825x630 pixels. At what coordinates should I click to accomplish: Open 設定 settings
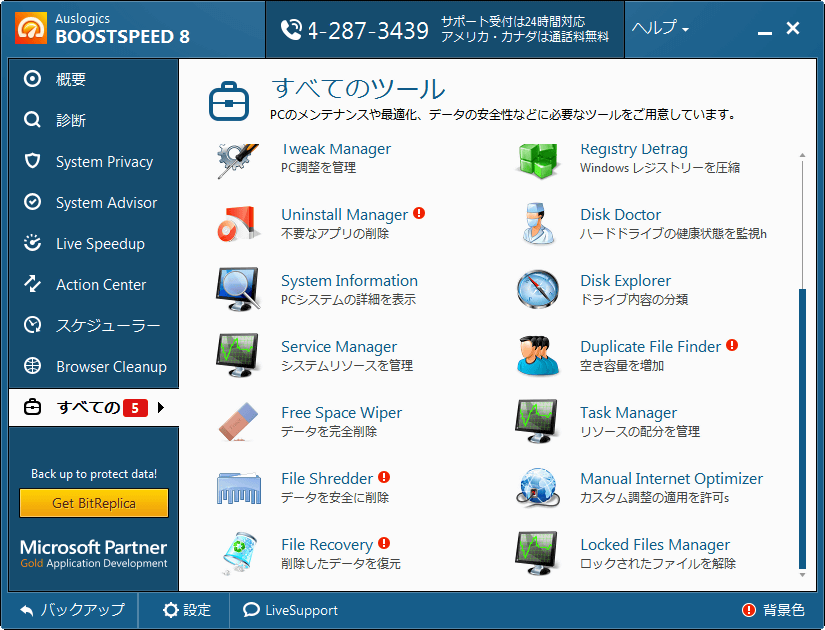[187, 610]
